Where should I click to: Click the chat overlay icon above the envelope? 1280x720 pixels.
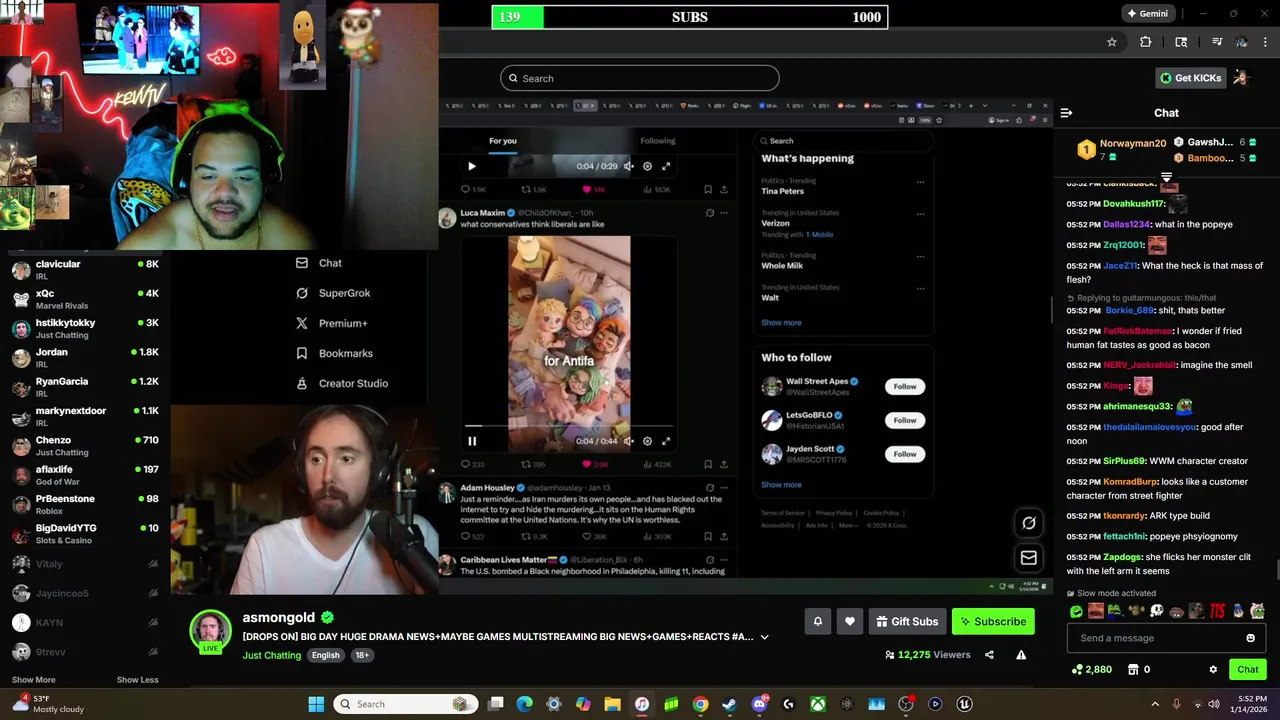(1029, 523)
